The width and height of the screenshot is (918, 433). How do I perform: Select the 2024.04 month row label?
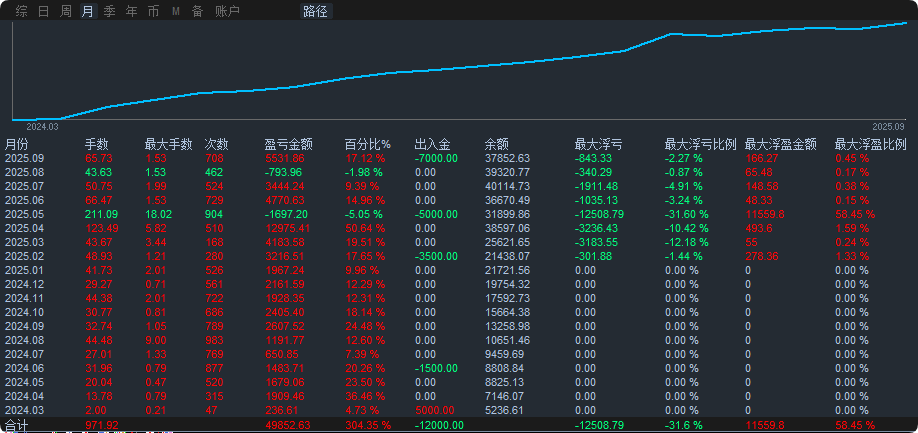24,397
